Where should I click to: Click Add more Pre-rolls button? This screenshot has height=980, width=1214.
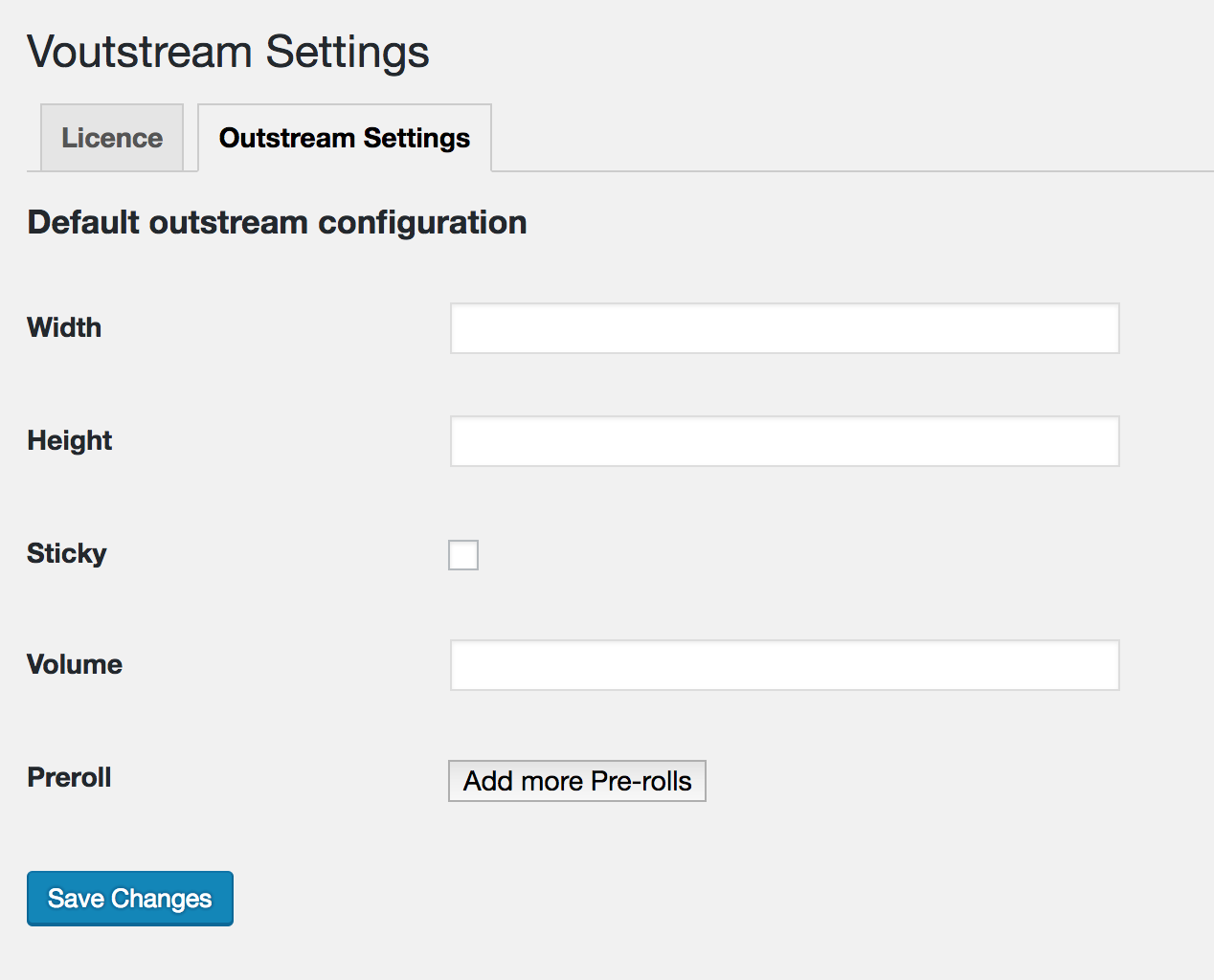pos(577,781)
